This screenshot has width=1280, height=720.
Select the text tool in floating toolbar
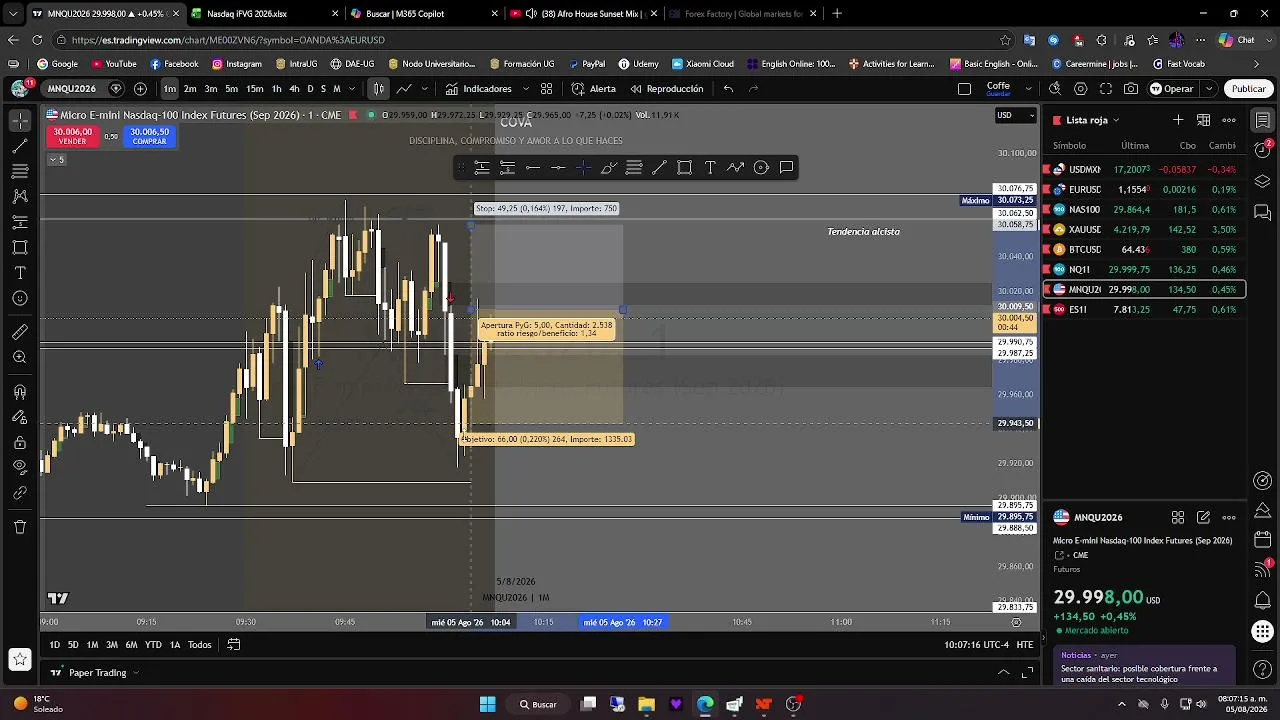(710, 168)
